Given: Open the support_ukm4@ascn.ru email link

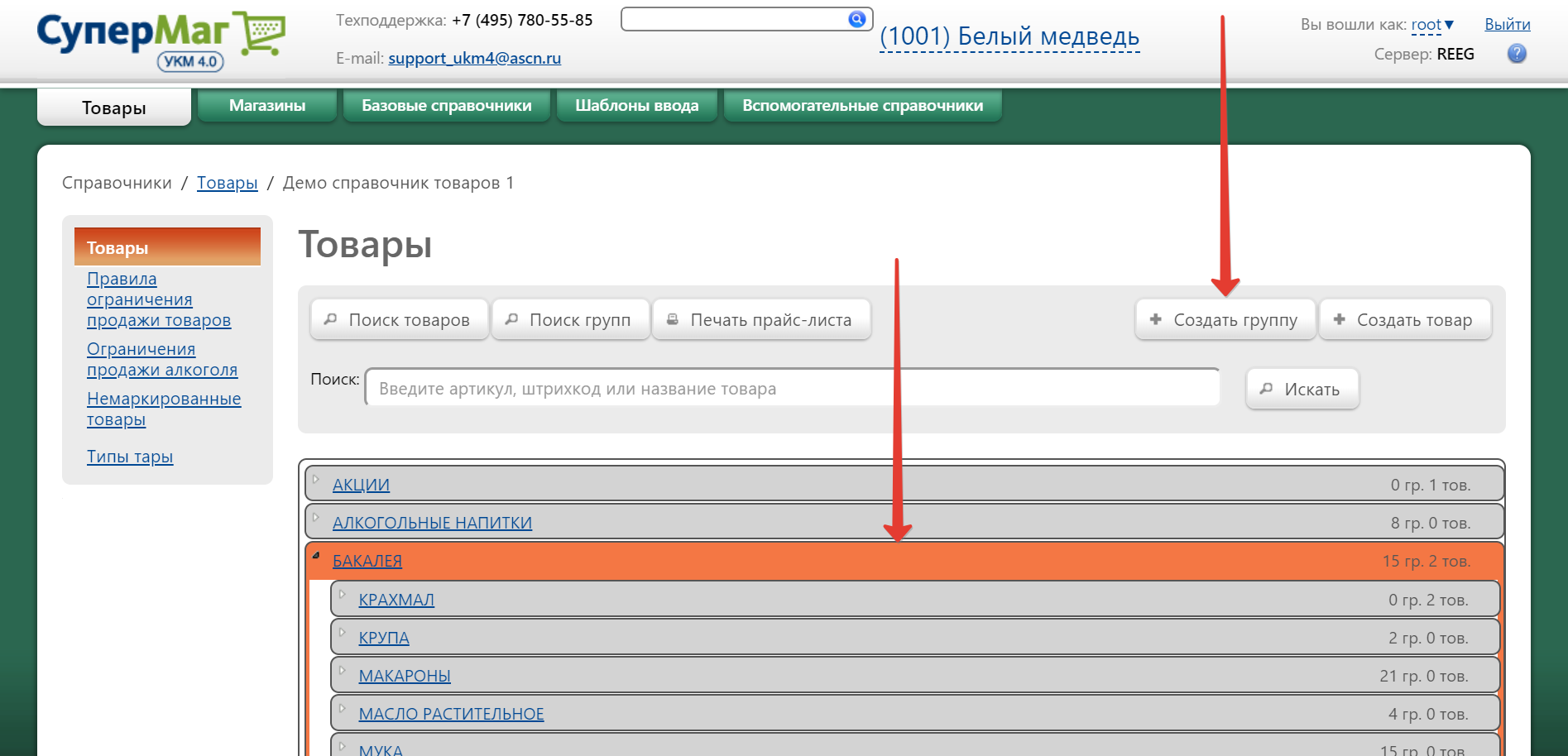Looking at the screenshot, I should point(474,58).
